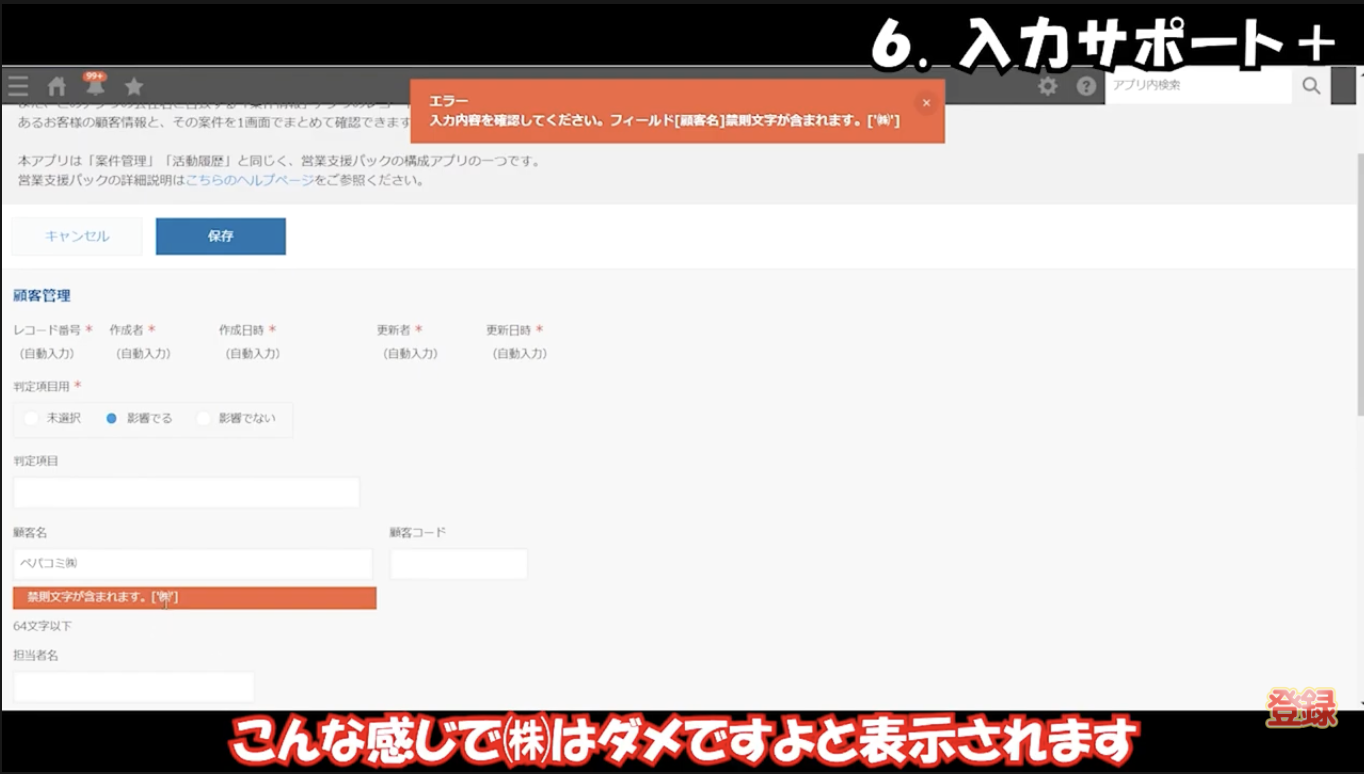Click the 判定項目 input field
The height and width of the screenshot is (774, 1364).
point(185,491)
